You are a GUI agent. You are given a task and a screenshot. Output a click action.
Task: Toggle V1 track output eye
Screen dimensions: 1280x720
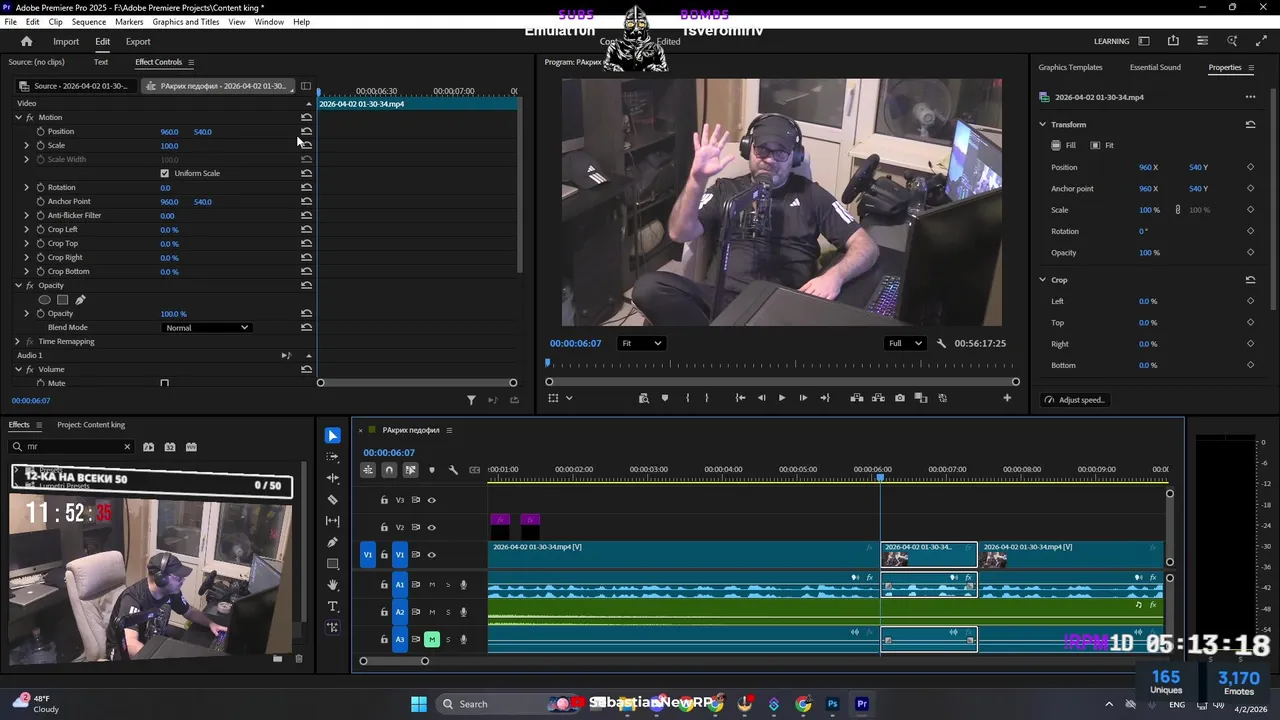tap(432, 555)
